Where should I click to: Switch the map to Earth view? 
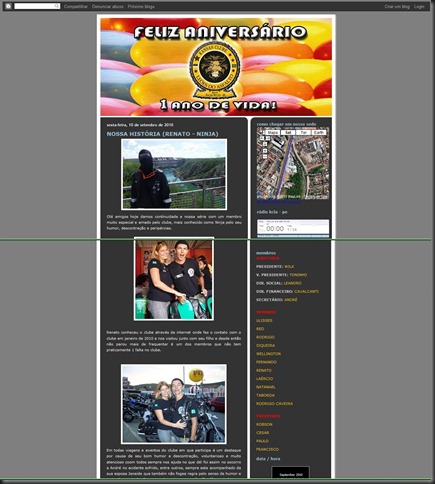click(x=319, y=132)
